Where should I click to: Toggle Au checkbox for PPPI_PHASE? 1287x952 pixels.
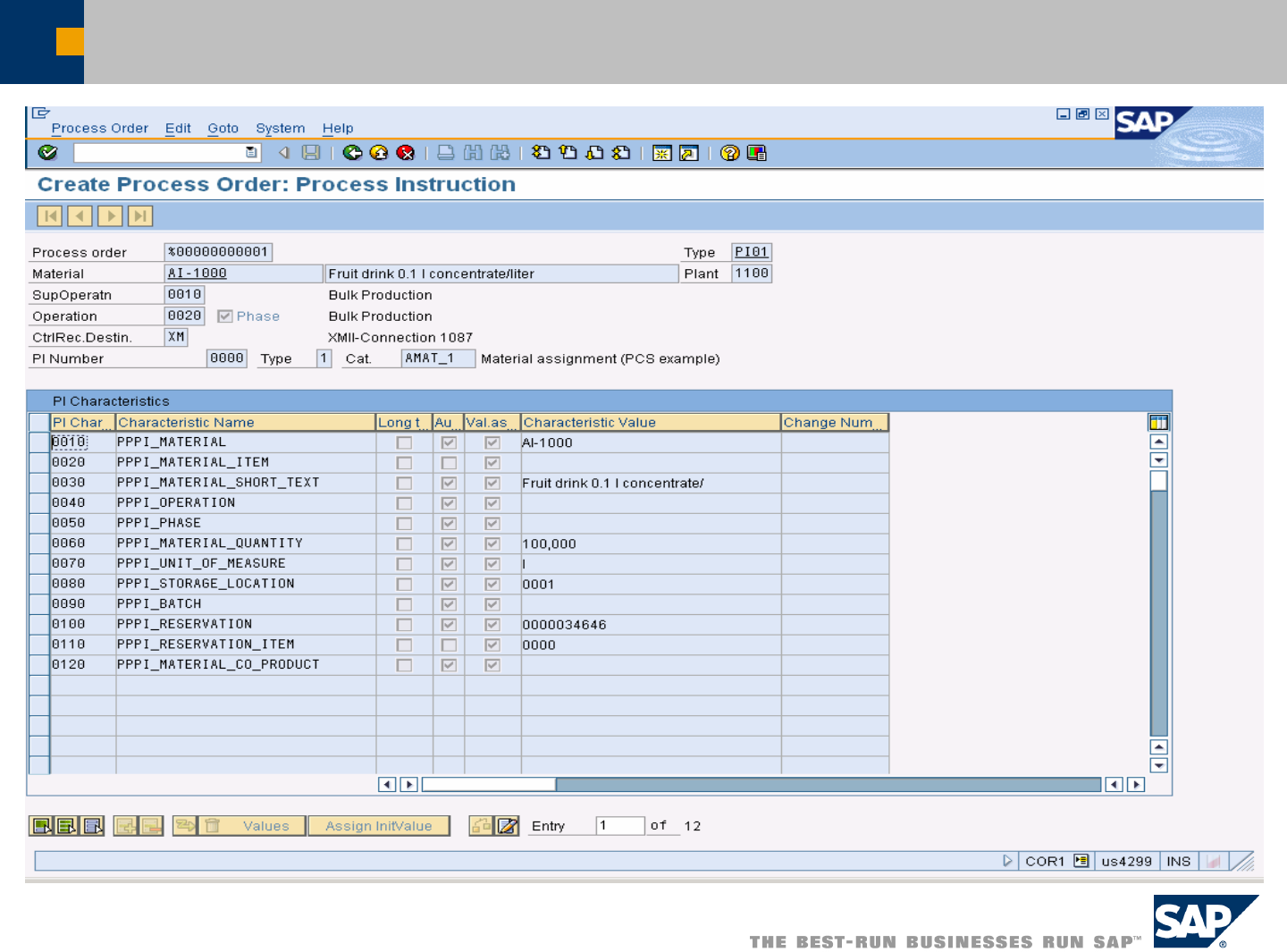point(449,524)
